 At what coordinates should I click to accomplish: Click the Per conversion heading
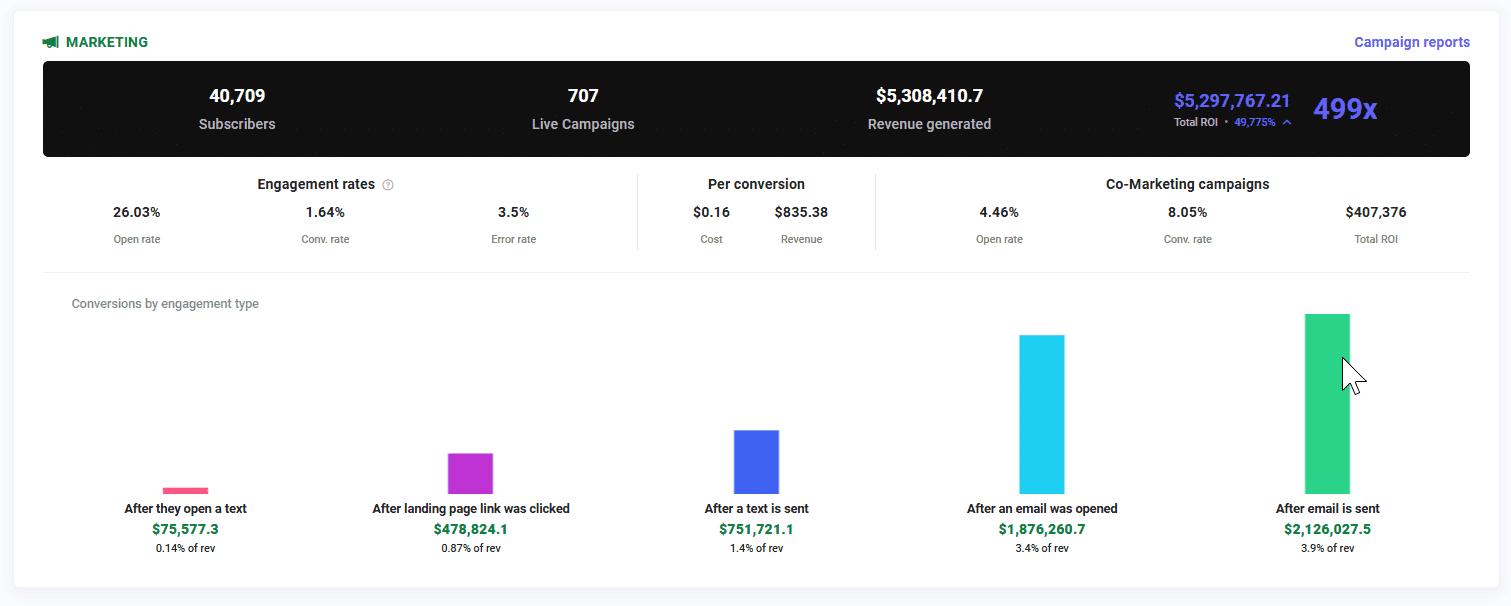(756, 184)
